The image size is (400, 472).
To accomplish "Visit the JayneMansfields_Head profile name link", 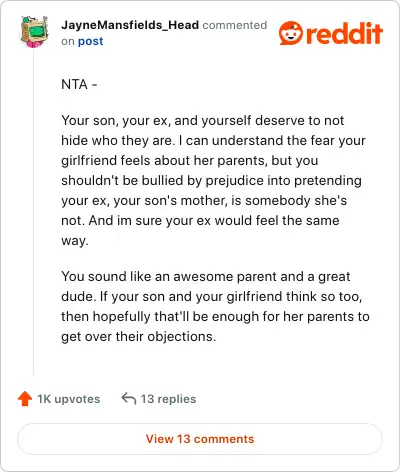I will click(130, 25).
